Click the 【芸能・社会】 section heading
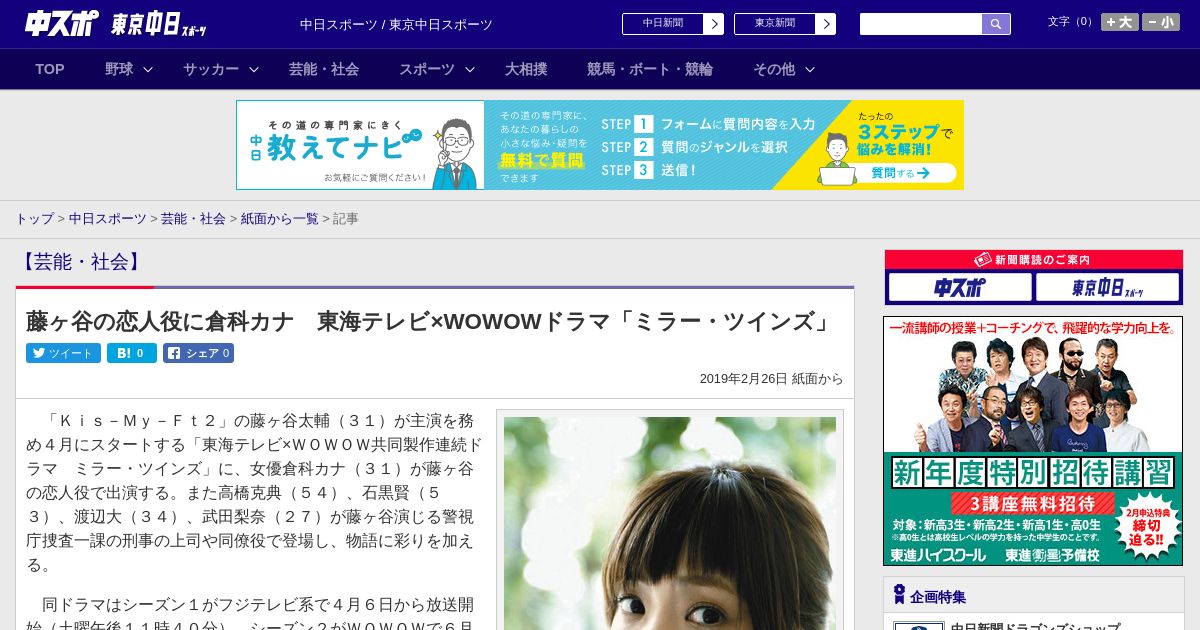1200x630 pixels. click(x=80, y=262)
